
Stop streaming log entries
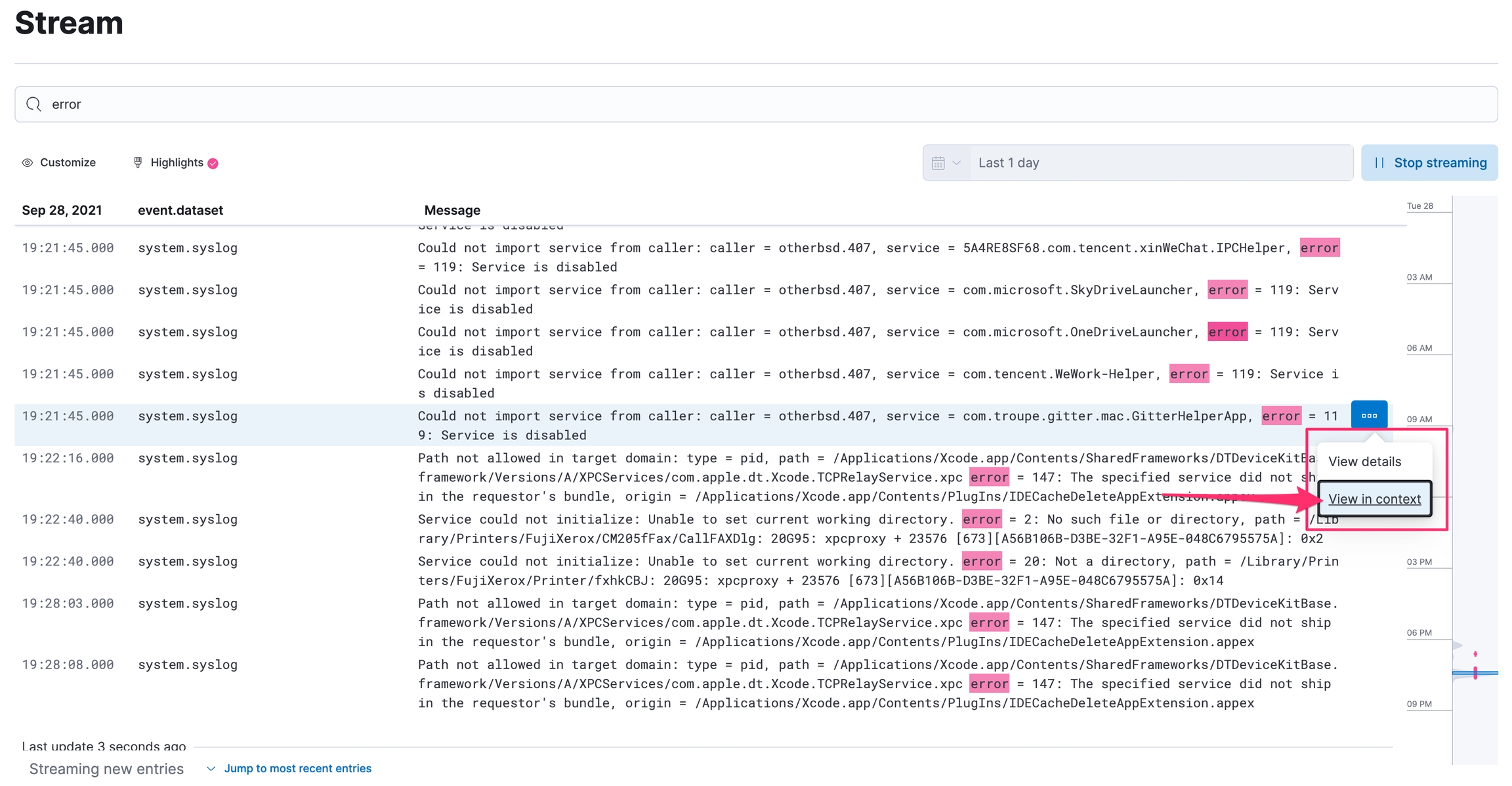pos(1429,163)
